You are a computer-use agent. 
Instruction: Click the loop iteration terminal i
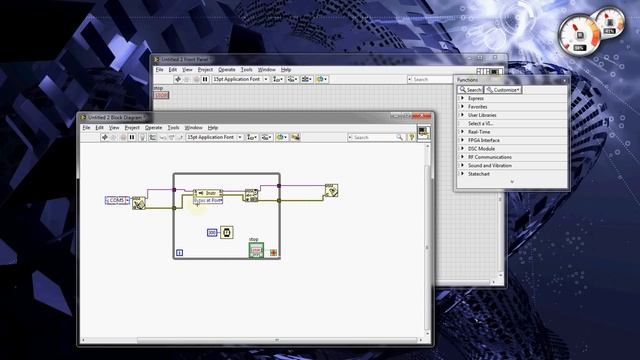pos(179,253)
